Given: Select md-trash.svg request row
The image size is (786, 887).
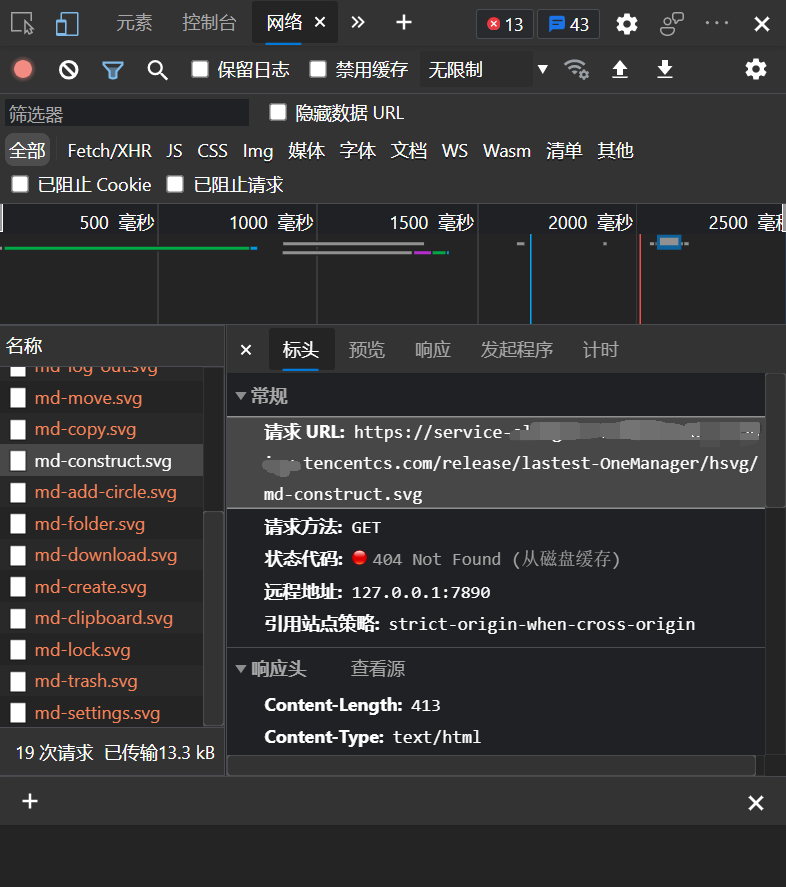Looking at the screenshot, I should pyautogui.click(x=102, y=681).
